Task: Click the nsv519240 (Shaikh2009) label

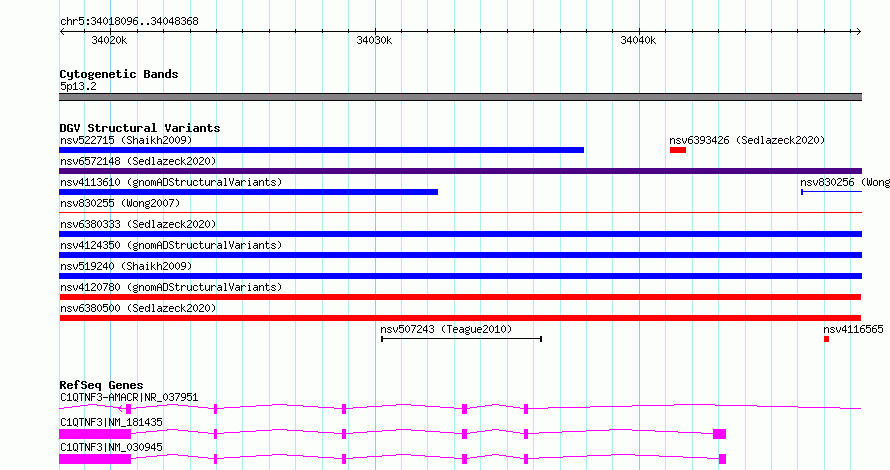Action: (126, 266)
